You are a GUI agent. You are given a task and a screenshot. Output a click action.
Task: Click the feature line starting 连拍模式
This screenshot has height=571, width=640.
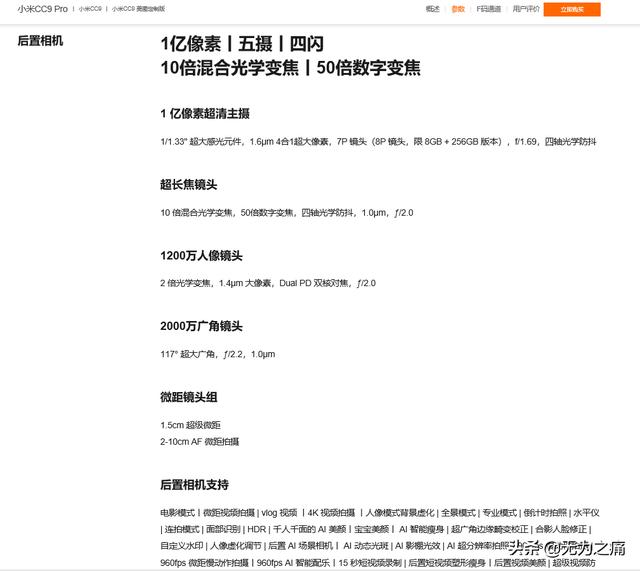pos(376,529)
